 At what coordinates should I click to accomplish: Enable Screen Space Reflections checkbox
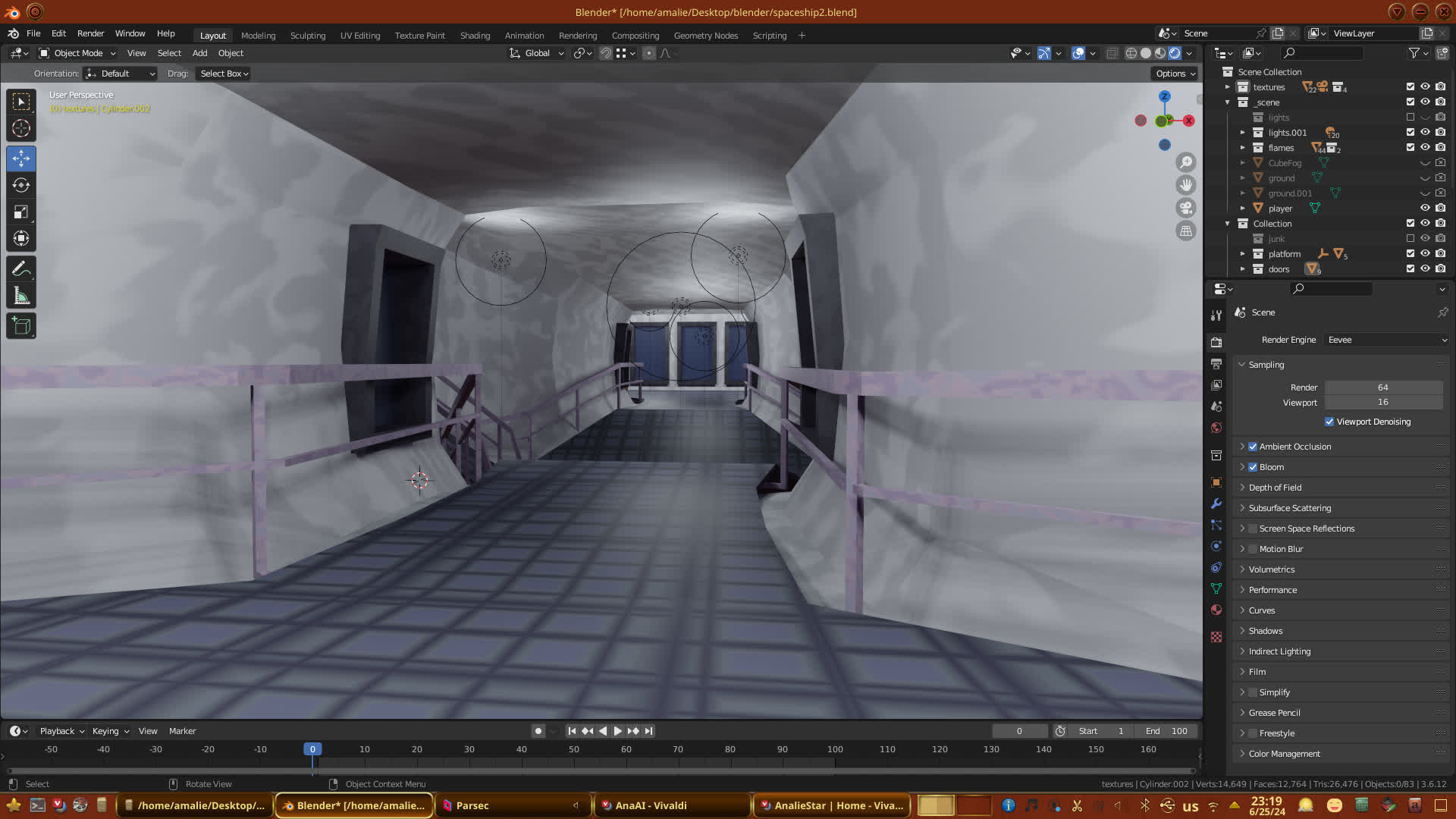1253,529
